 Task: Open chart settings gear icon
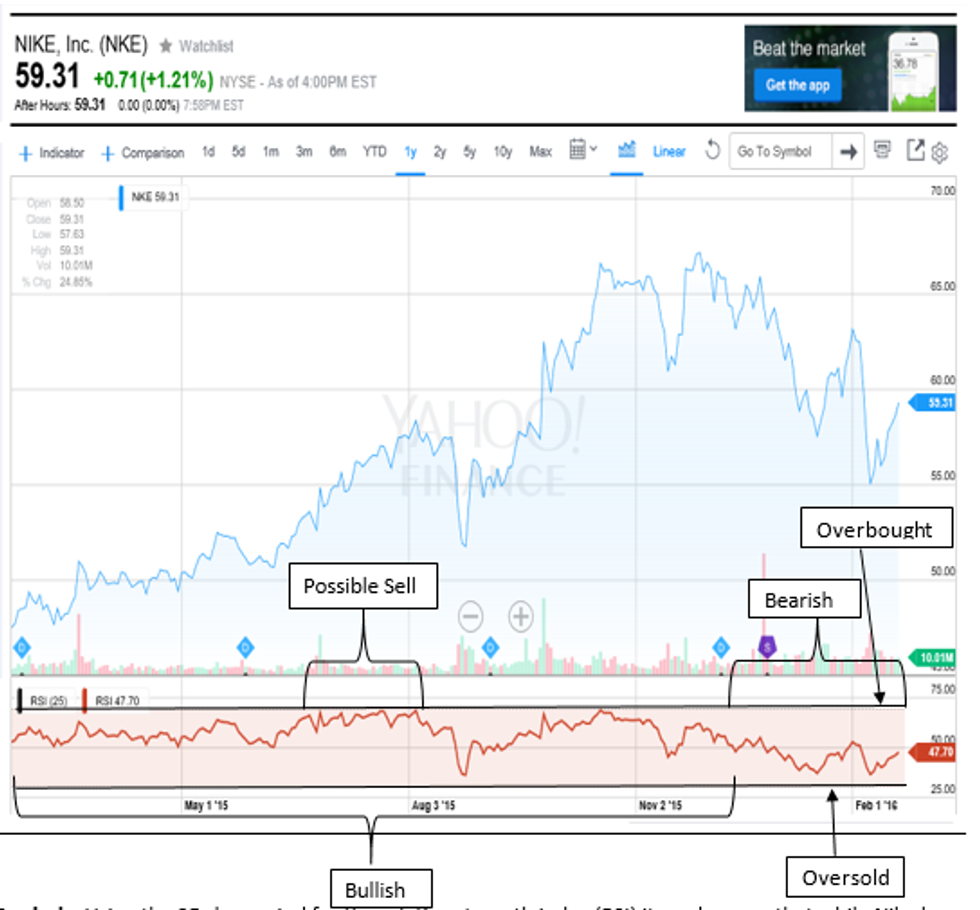tap(939, 152)
